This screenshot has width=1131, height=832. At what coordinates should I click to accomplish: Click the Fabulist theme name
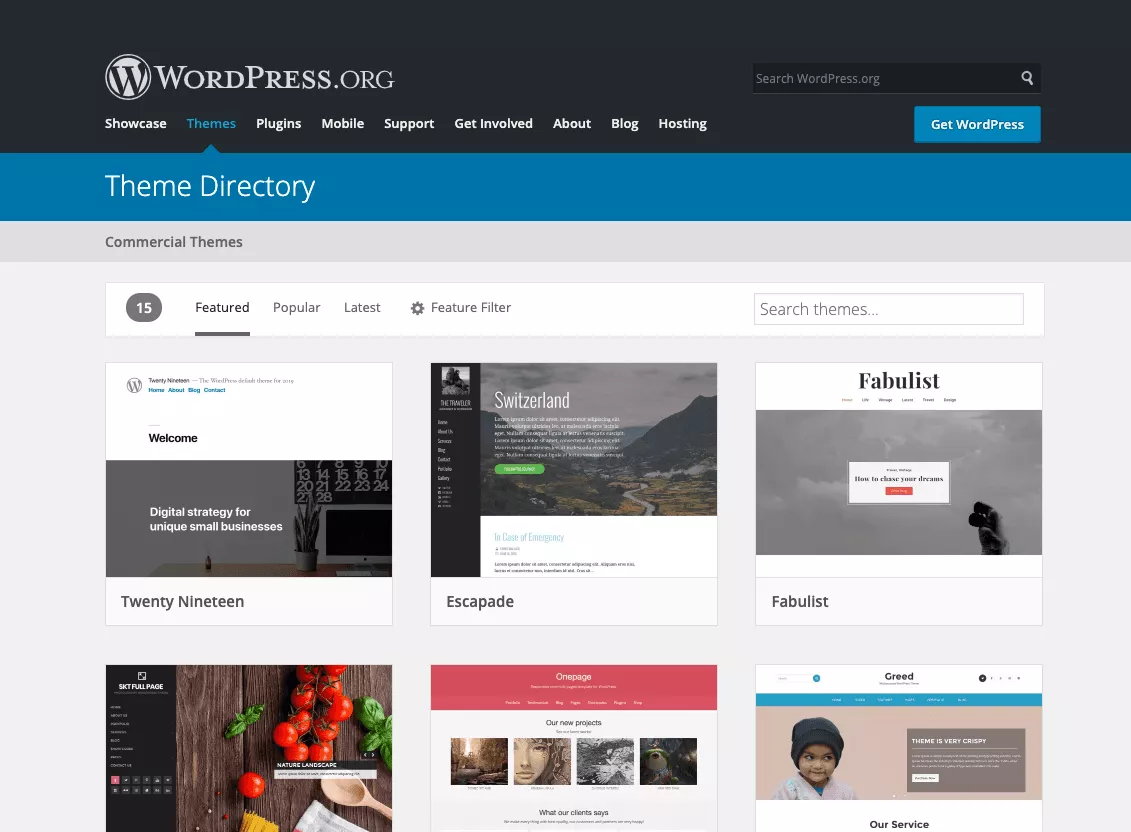pos(800,601)
